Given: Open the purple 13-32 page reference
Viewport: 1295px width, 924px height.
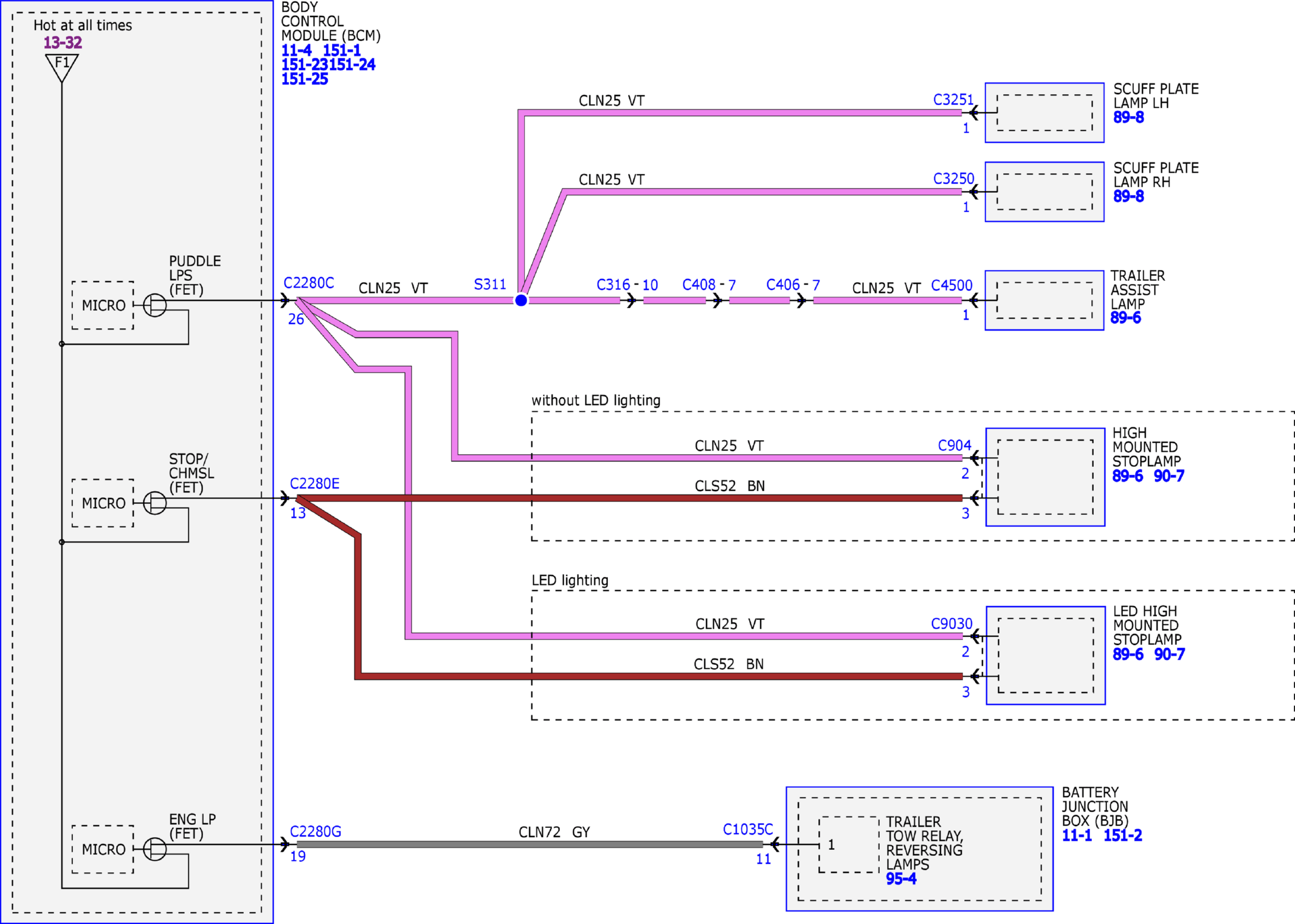Looking at the screenshot, I should (63, 43).
